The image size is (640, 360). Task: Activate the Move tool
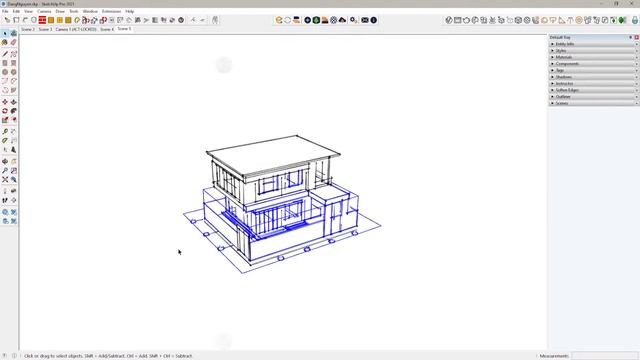click(x=5, y=102)
